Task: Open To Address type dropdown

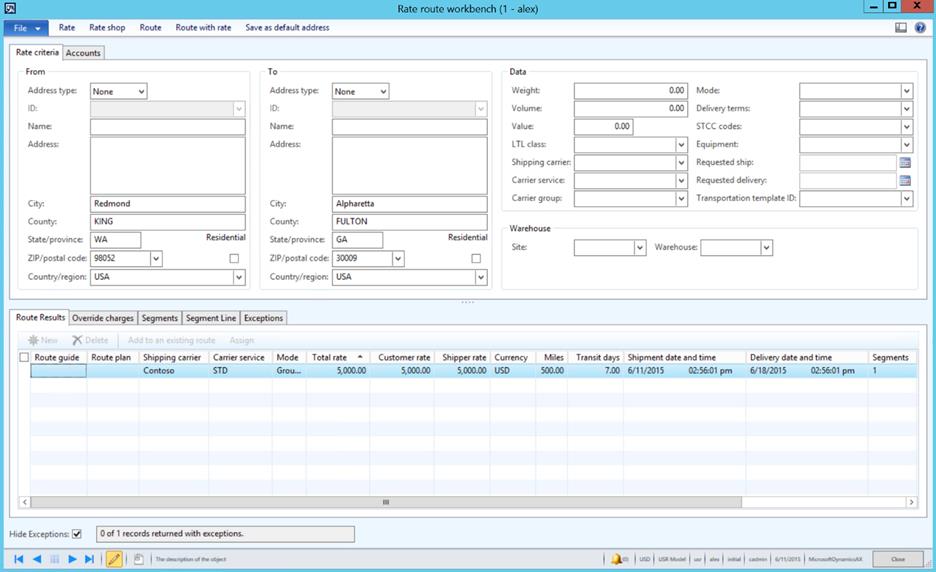Action: [383, 91]
